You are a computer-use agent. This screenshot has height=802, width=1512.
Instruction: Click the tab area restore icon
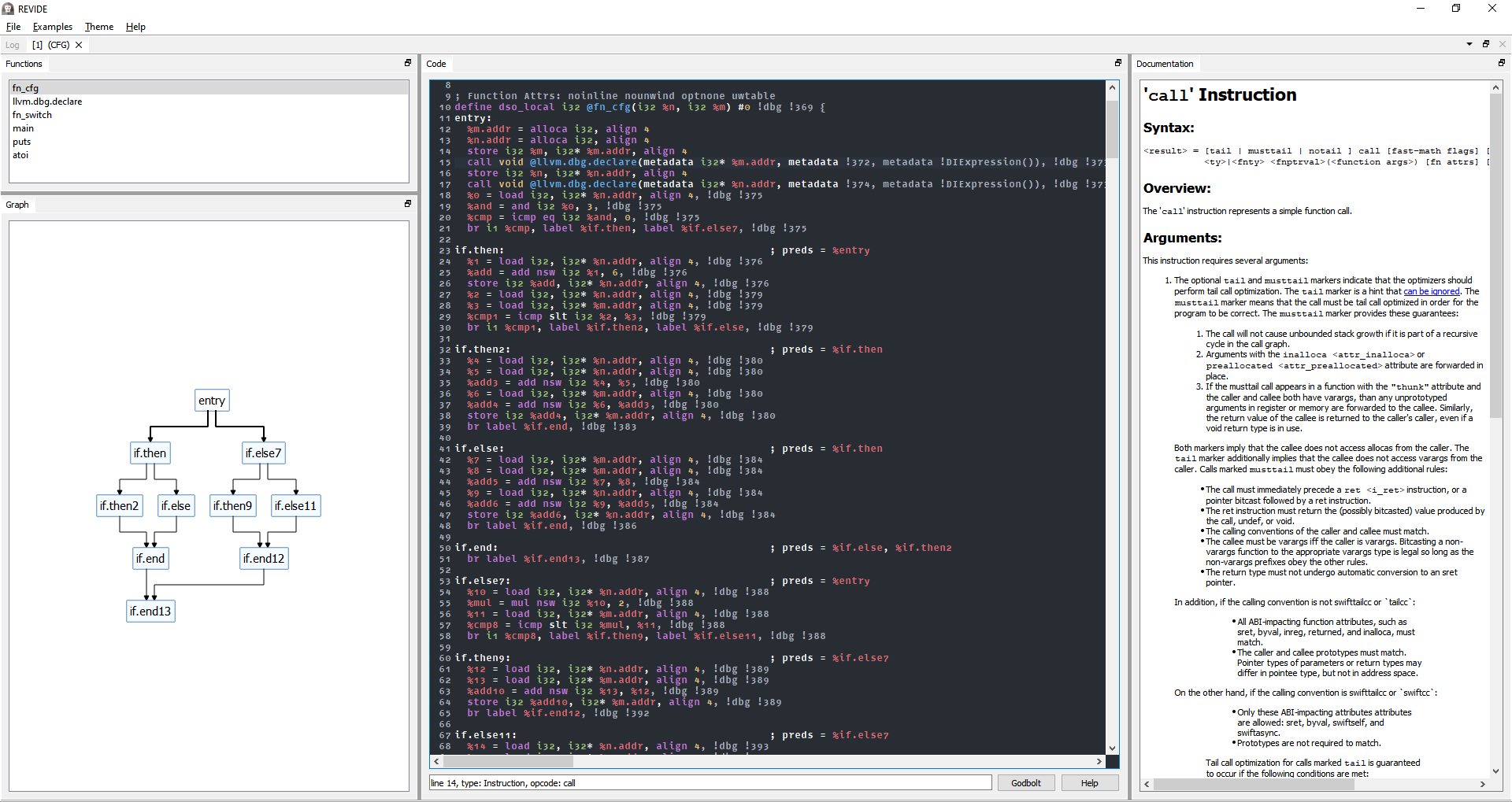pyautogui.click(x=1486, y=44)
